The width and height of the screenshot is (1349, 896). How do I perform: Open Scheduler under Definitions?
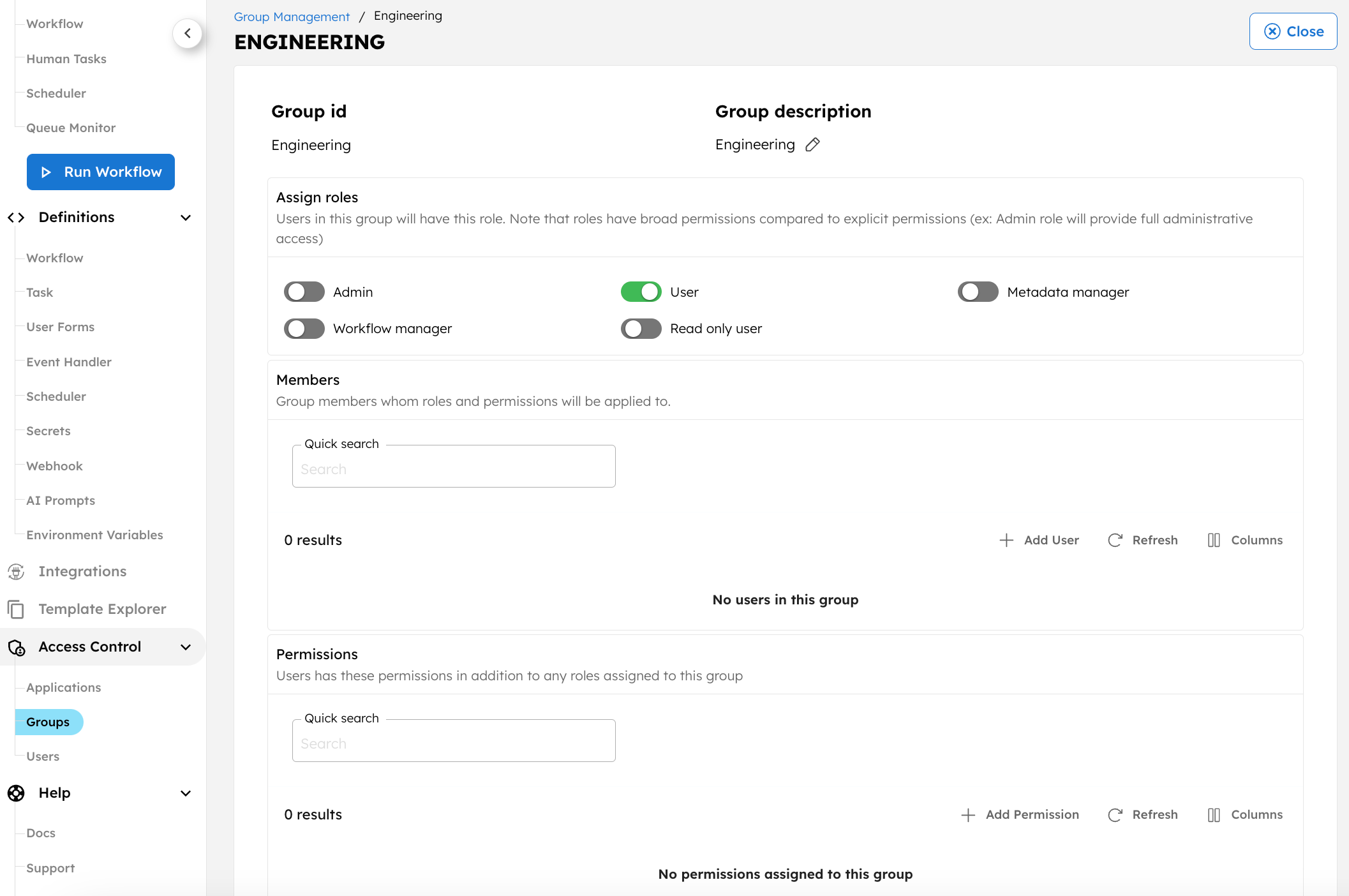(56, 396)
